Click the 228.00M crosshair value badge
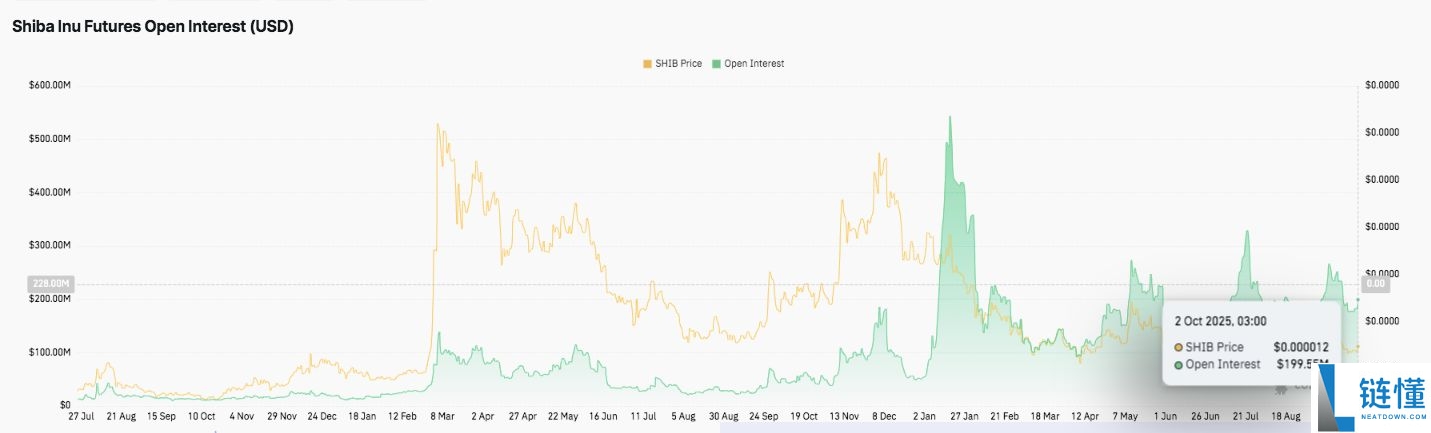The image size is (1431, 433). tap(50, 284)
